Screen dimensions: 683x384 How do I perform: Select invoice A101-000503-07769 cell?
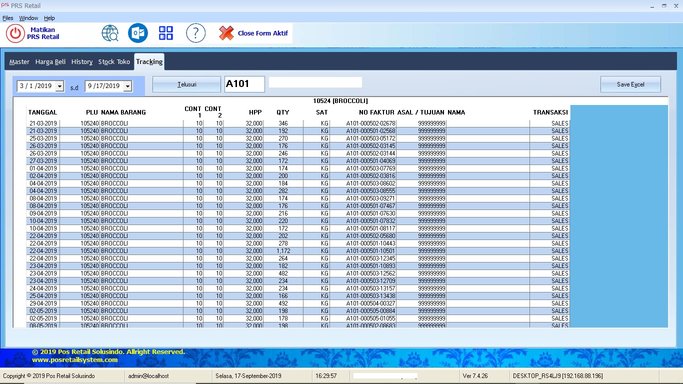tap(371, 168)
